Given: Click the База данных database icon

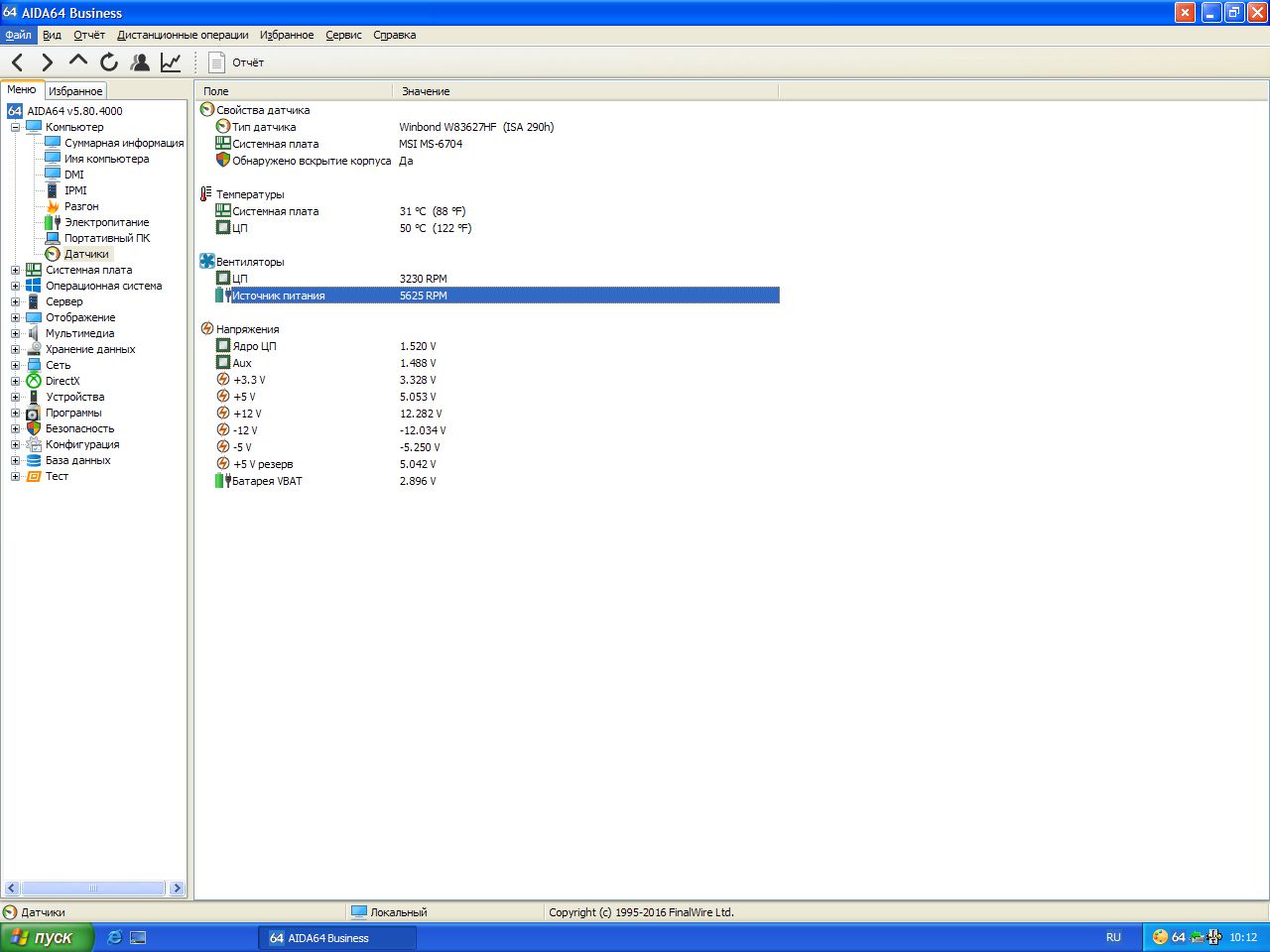Looking at the screenshot, I should [34, 460].
